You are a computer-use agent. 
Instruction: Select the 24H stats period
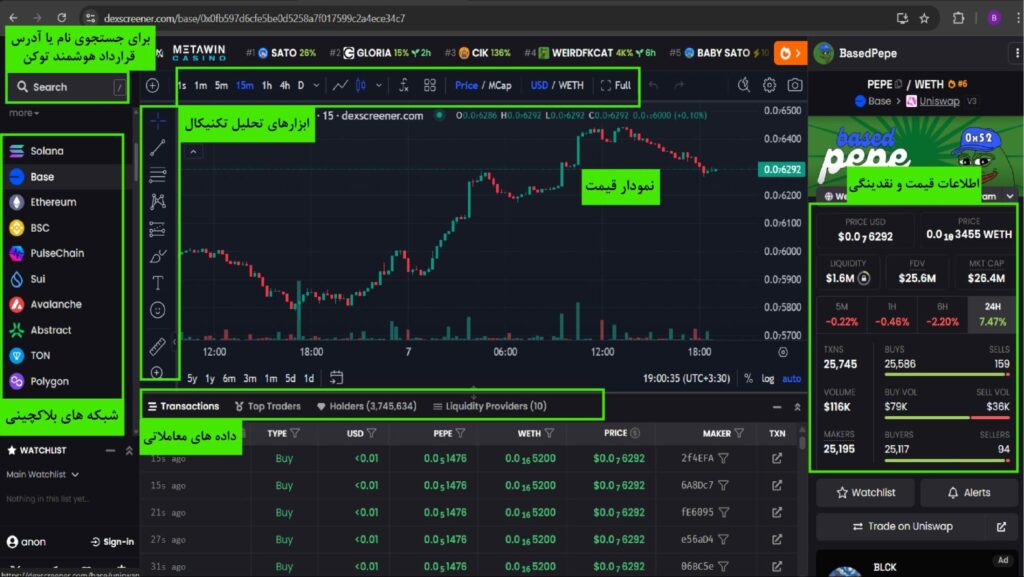tap(992, 314)
